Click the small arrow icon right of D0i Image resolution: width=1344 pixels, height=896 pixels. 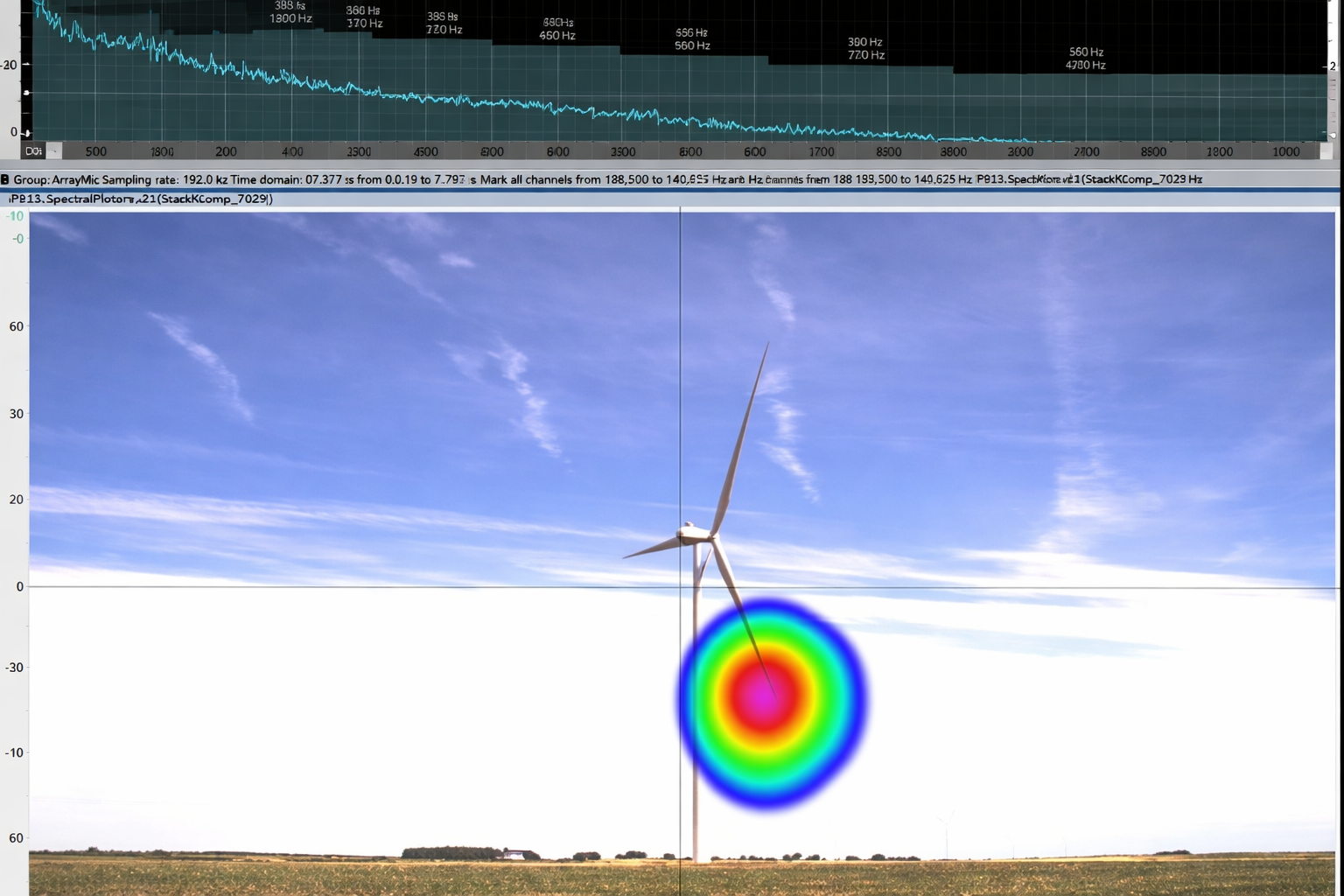[x=54, y=151]
